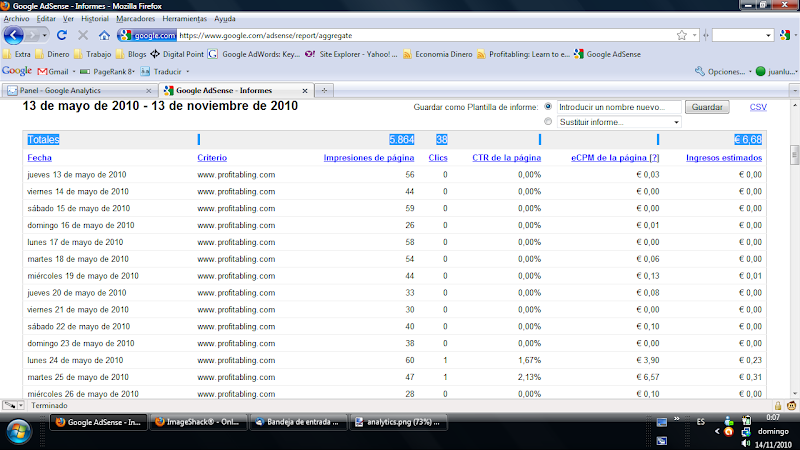Click the ES language indicator in tray

(701, 422)
